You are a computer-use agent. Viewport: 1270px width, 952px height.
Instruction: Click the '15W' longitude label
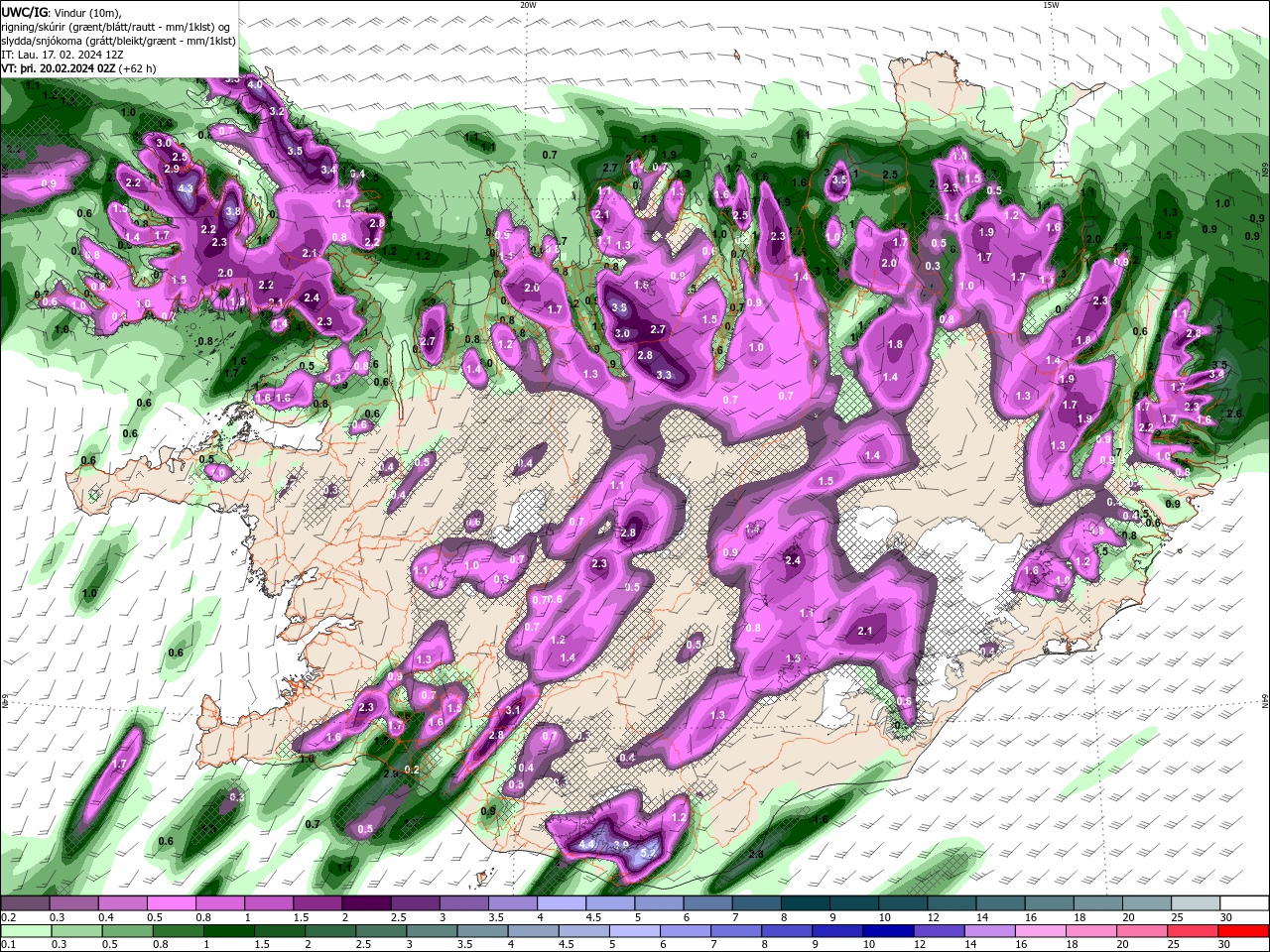coord(1051,5)
